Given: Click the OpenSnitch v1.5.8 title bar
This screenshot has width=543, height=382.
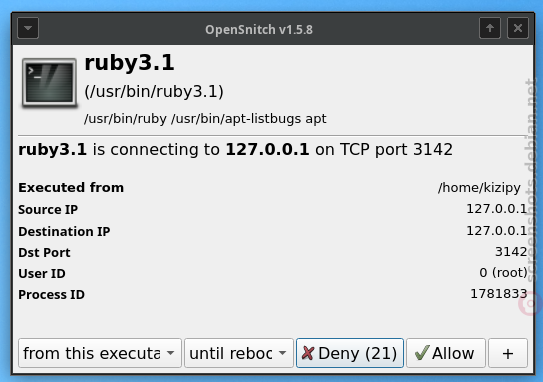Looking at the screenshot, I should coord(259,30).
